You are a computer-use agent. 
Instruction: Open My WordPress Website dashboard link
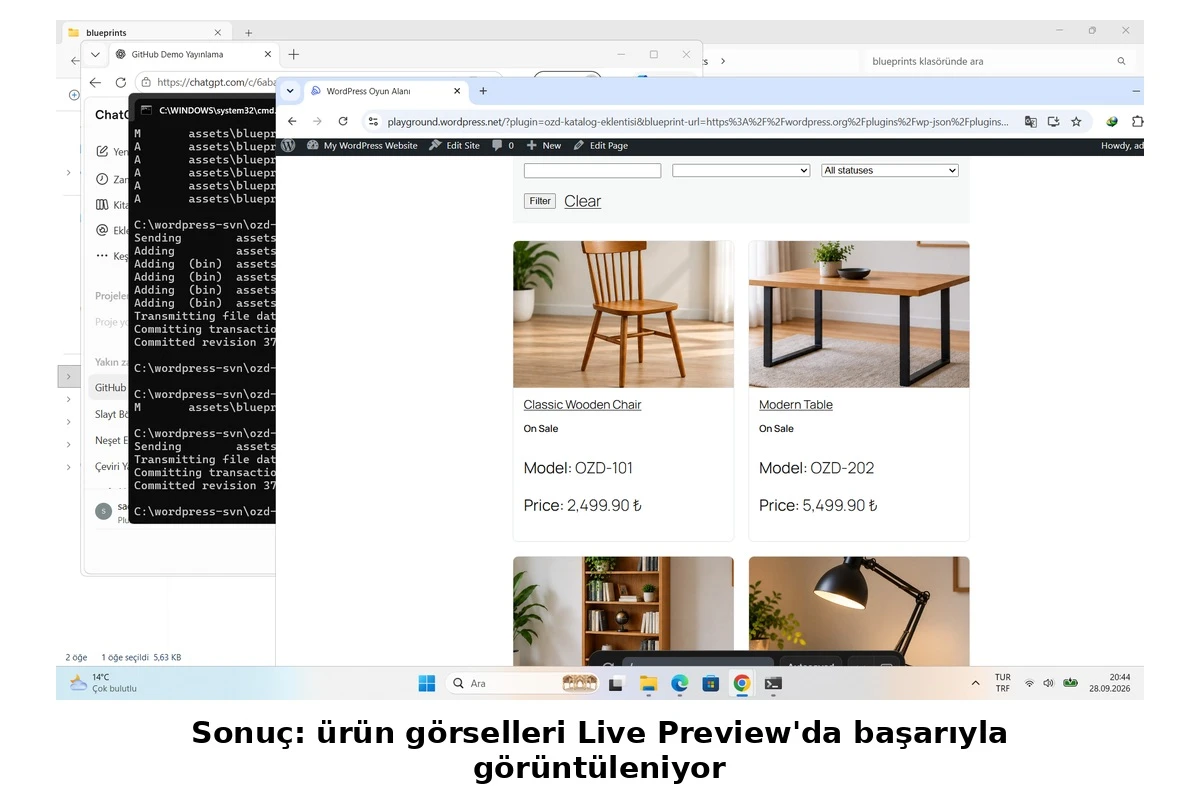pos(362,145)
